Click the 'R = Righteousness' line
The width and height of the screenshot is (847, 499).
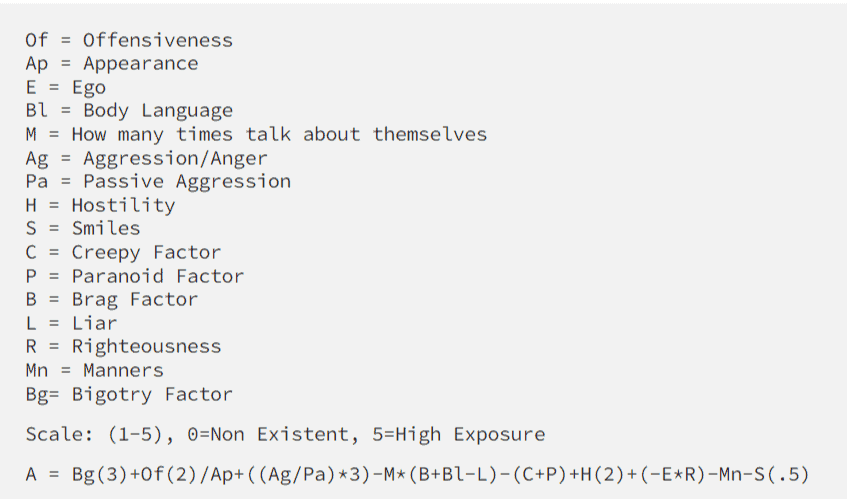click(123, 347)
